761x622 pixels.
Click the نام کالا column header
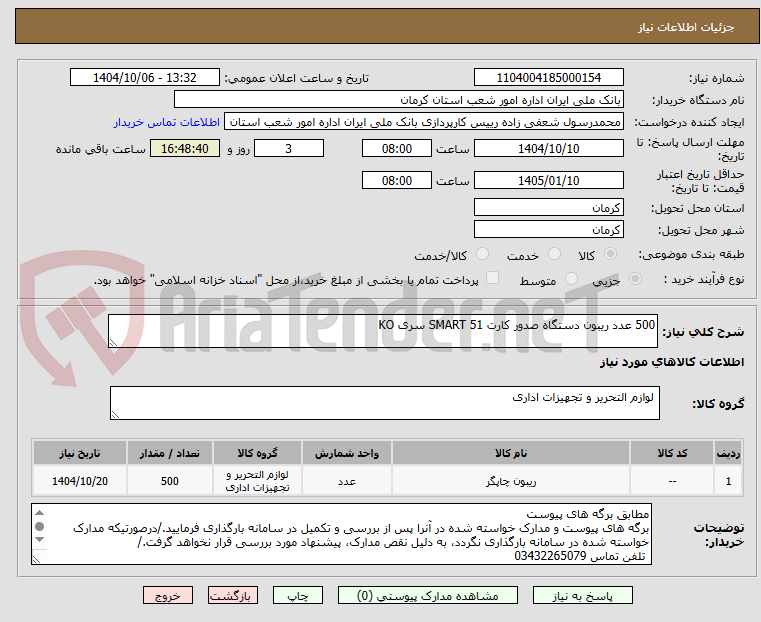511,453
